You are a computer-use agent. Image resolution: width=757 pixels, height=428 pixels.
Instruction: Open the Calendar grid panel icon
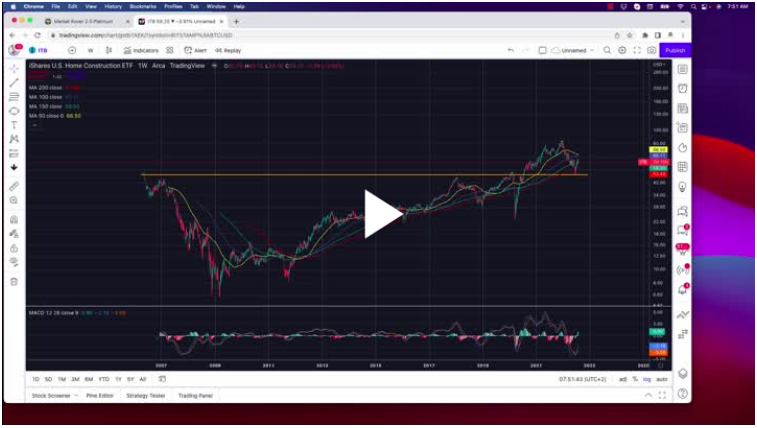click(682, 167)
